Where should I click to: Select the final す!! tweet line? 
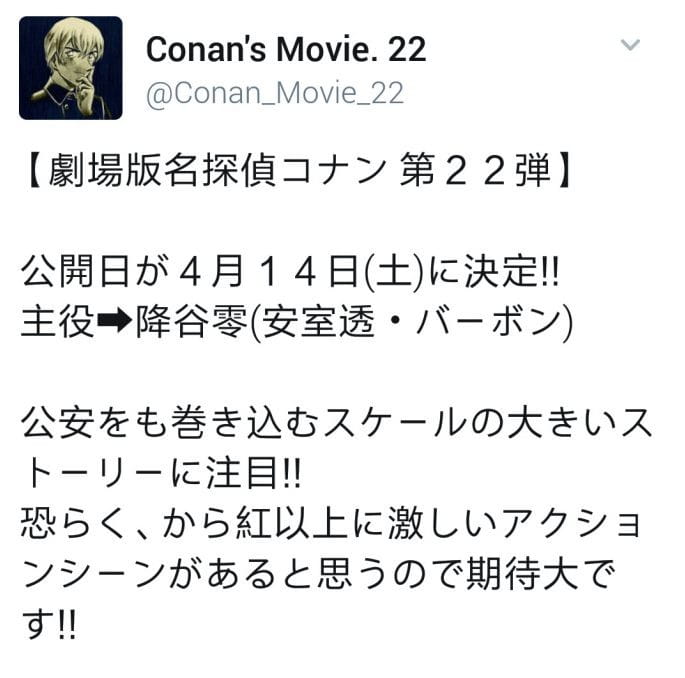point(49,624)
